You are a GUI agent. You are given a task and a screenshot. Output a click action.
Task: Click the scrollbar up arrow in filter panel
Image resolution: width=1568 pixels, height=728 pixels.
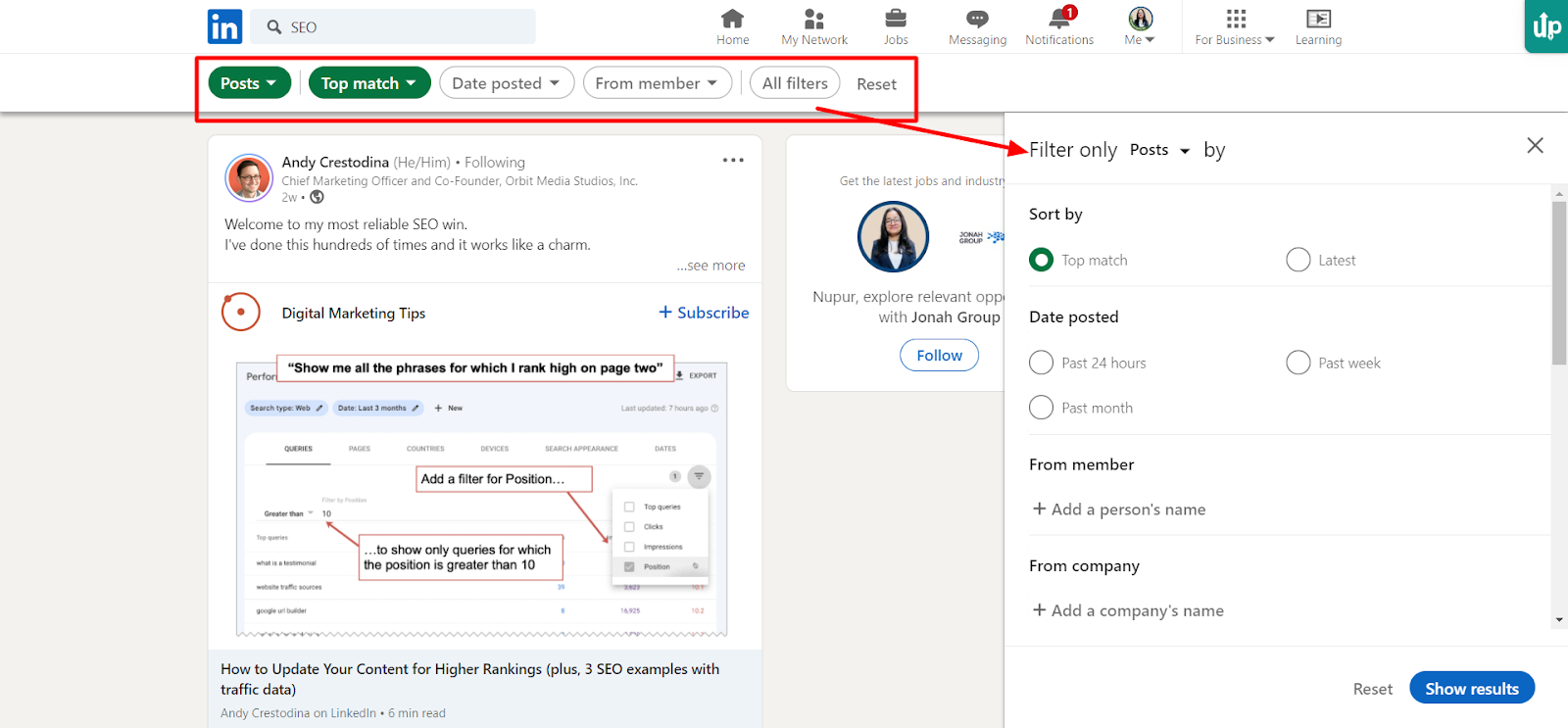click(1559, 194)
